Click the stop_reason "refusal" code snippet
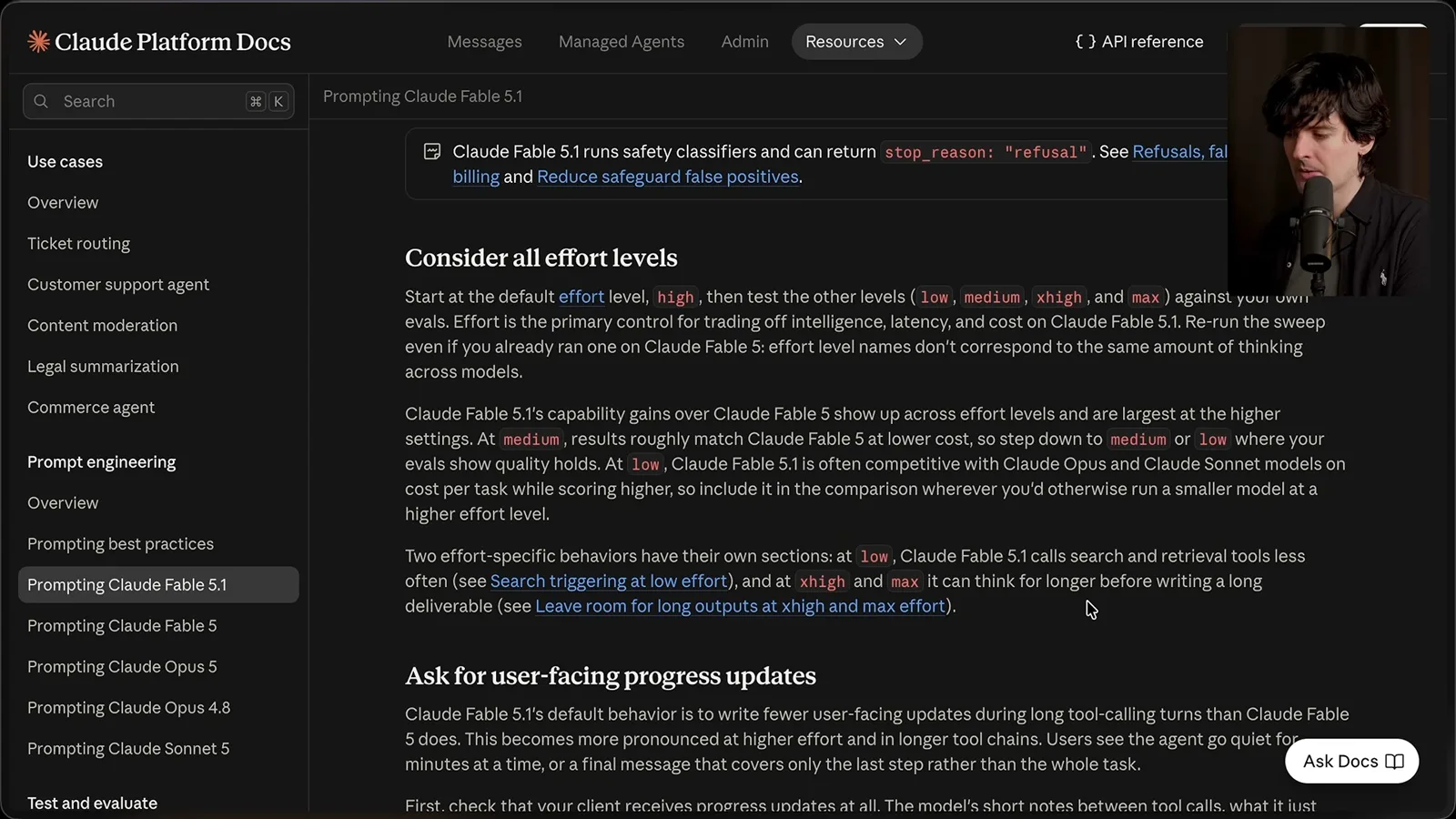The height and width of the screenshot is (819, 1456). click(x=986, y=152)
